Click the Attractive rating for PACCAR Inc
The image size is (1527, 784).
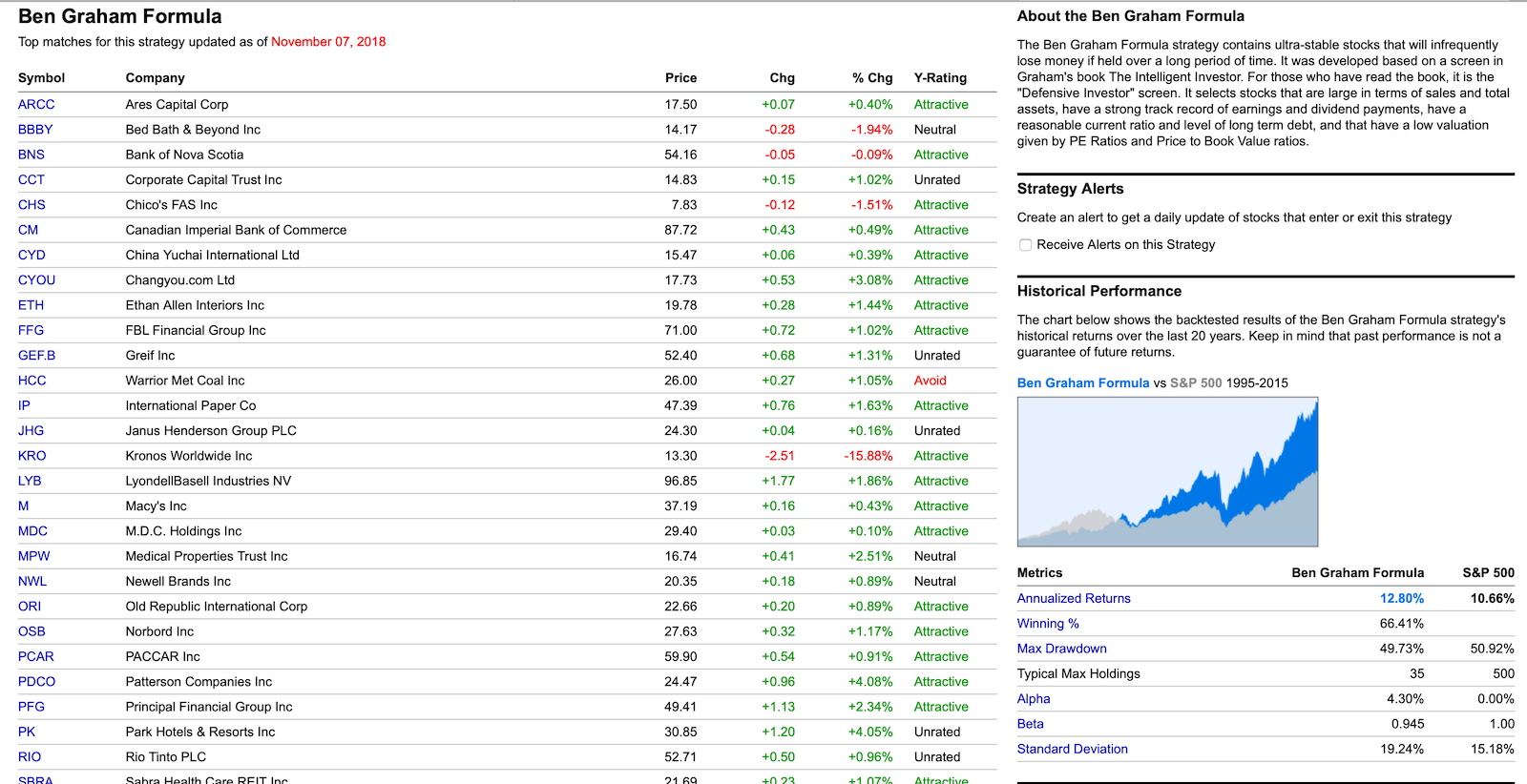coord(941,657)
